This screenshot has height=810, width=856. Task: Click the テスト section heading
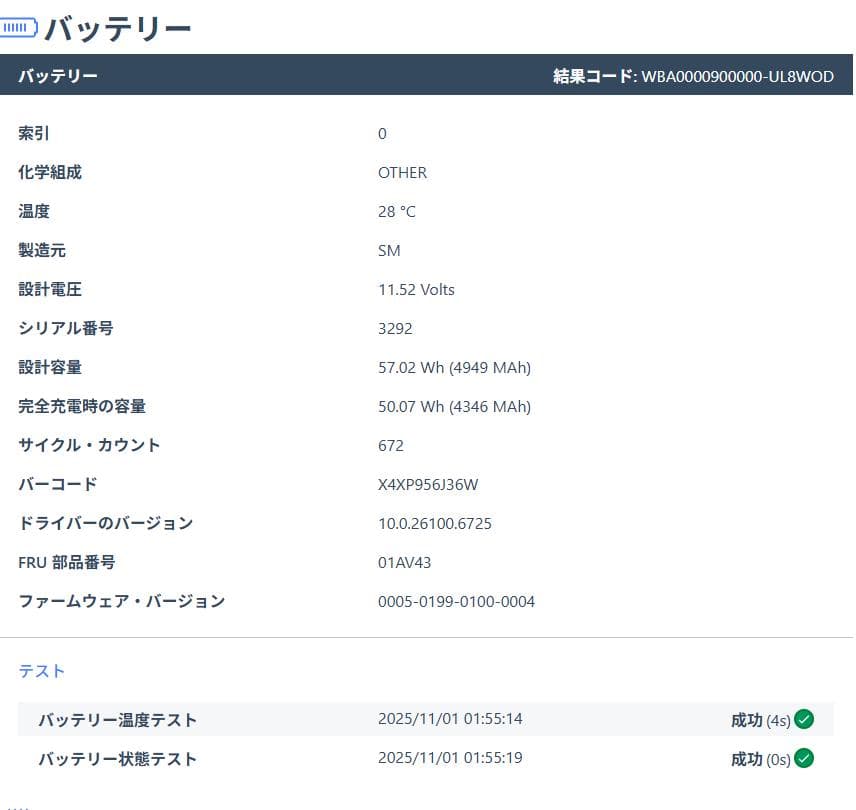point(41,671)
